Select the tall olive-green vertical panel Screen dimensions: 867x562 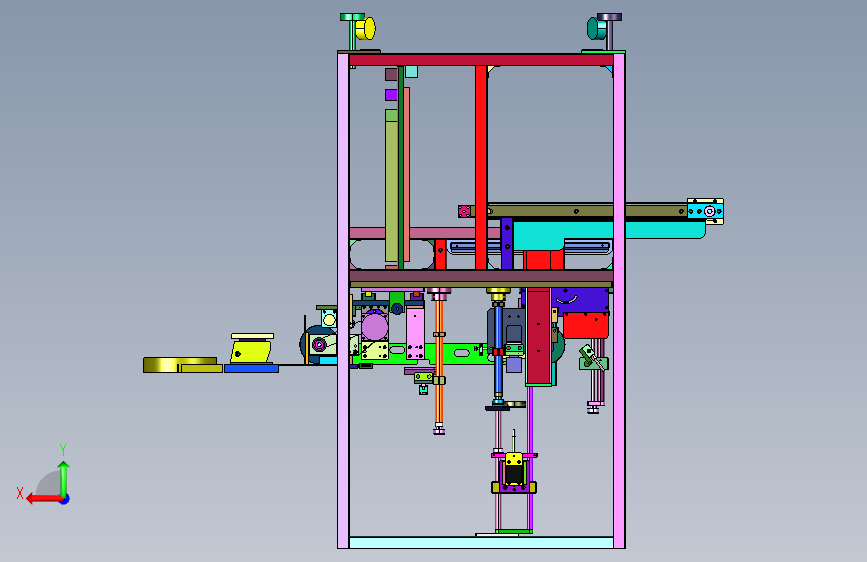(x=391, y=190)
